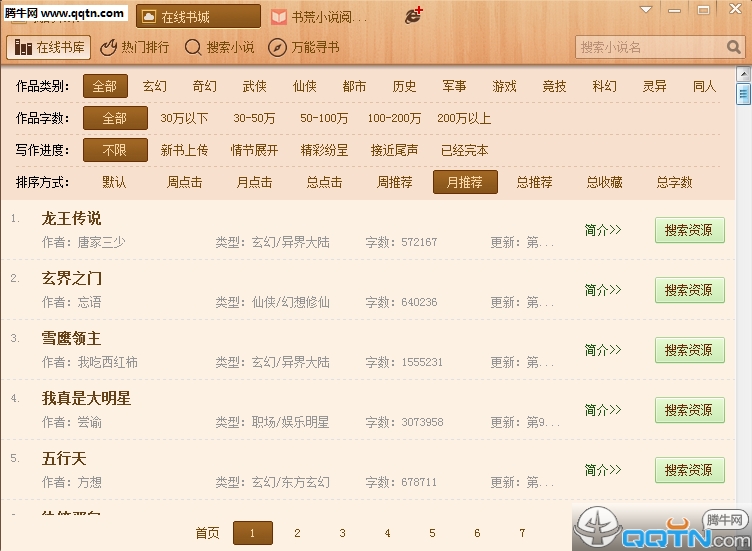Switch to the 书荒小说阅 tab
This screenshot has width=752, height=551.
(x=319, y=17)
